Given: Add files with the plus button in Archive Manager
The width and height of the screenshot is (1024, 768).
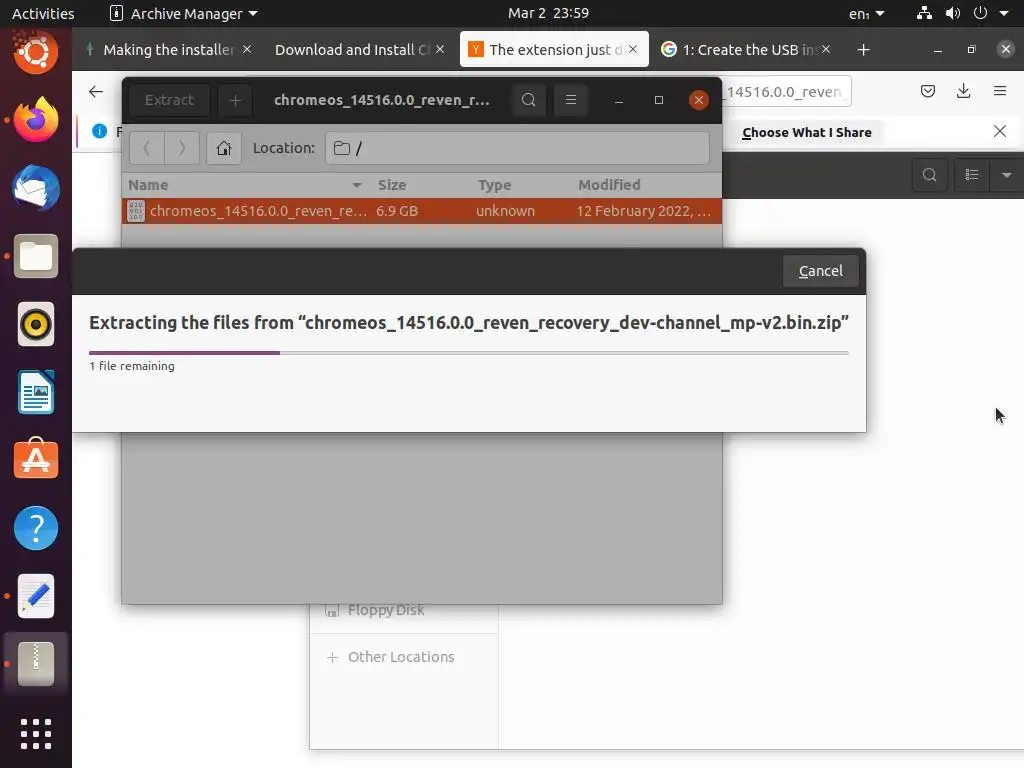Looking at the screenshot, I should pyautogui.click(x=235, y=100).
